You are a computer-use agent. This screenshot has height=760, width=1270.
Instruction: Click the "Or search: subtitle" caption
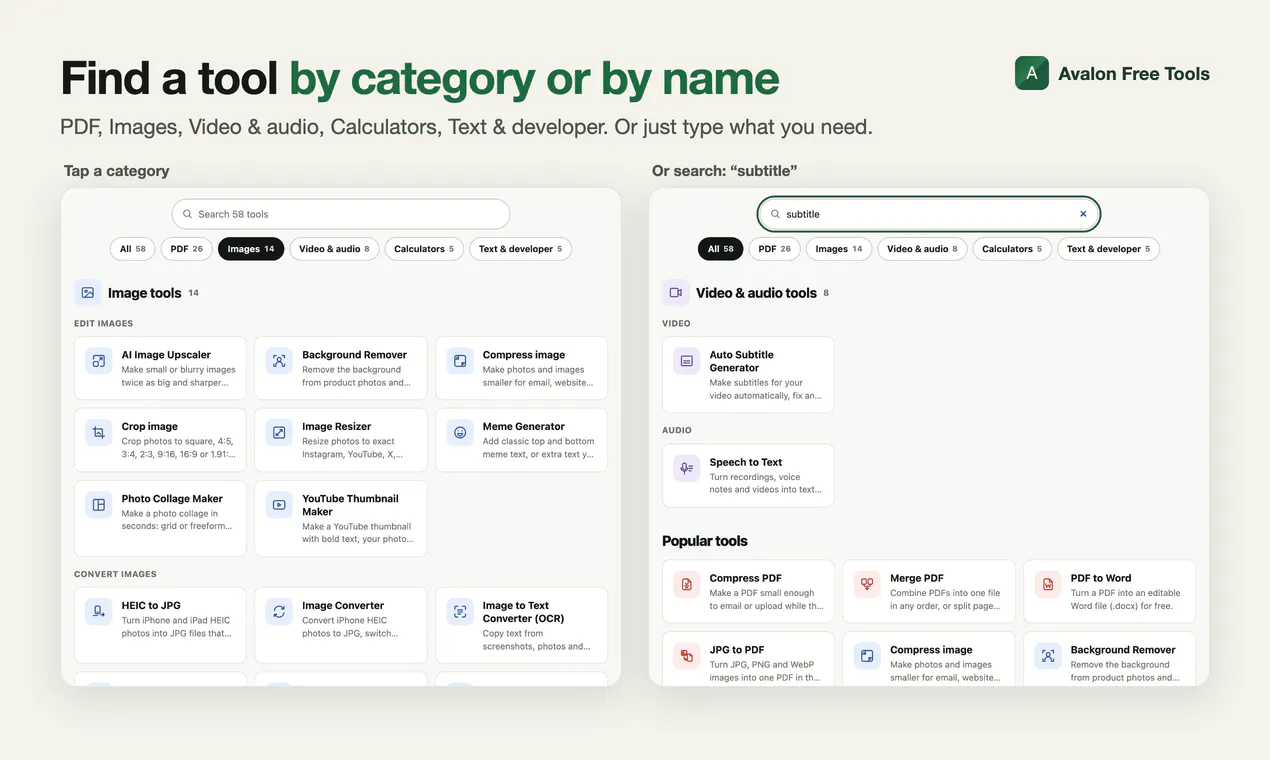[x=724, y=171]
